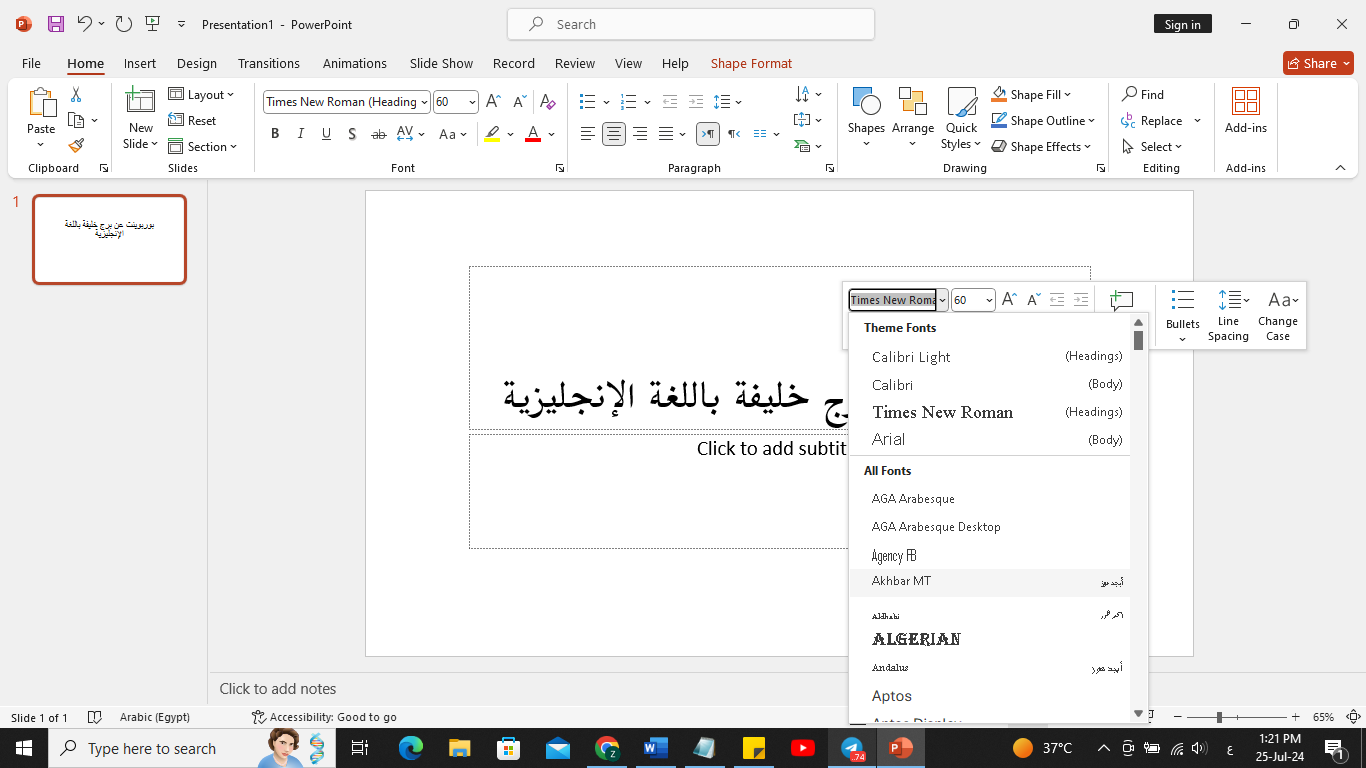Click Convert to SmartArt icon
Screen dimensions: 1366x768
(803, 146)
